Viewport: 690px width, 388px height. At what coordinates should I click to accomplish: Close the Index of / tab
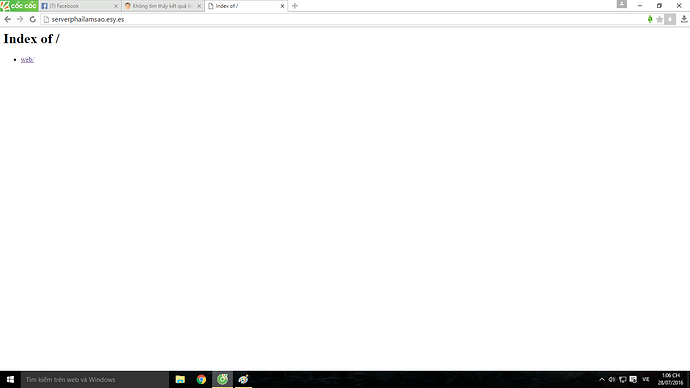pyautogui.click(x=283, y=6)
